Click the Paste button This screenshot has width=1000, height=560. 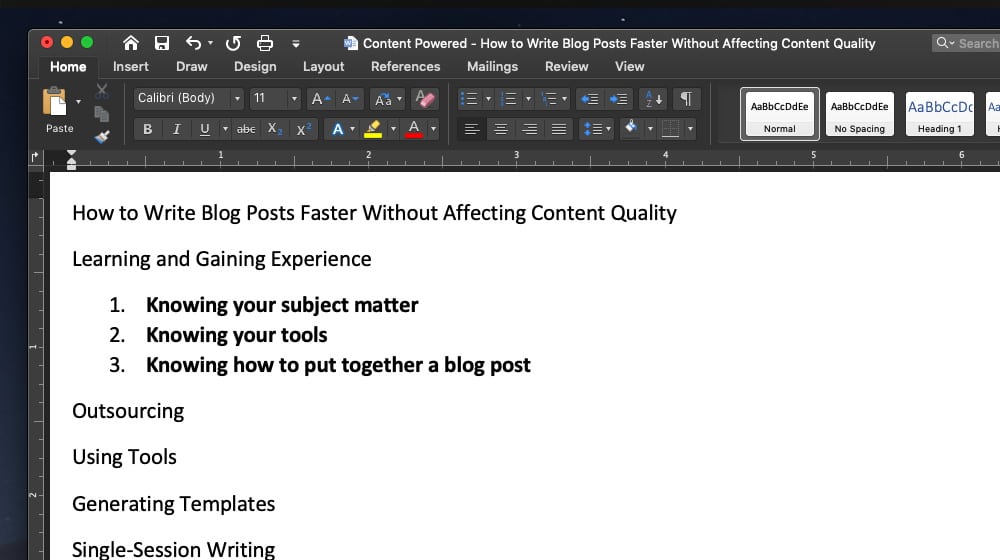tap(56, 110)
